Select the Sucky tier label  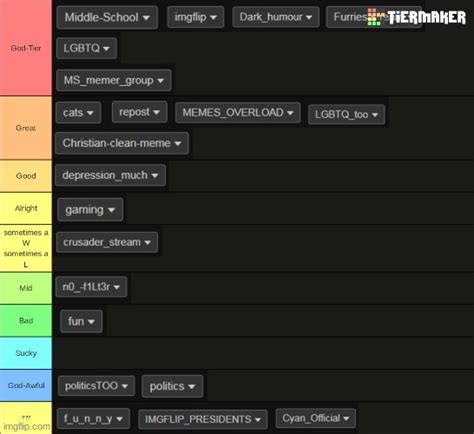[x=26, y=353]
